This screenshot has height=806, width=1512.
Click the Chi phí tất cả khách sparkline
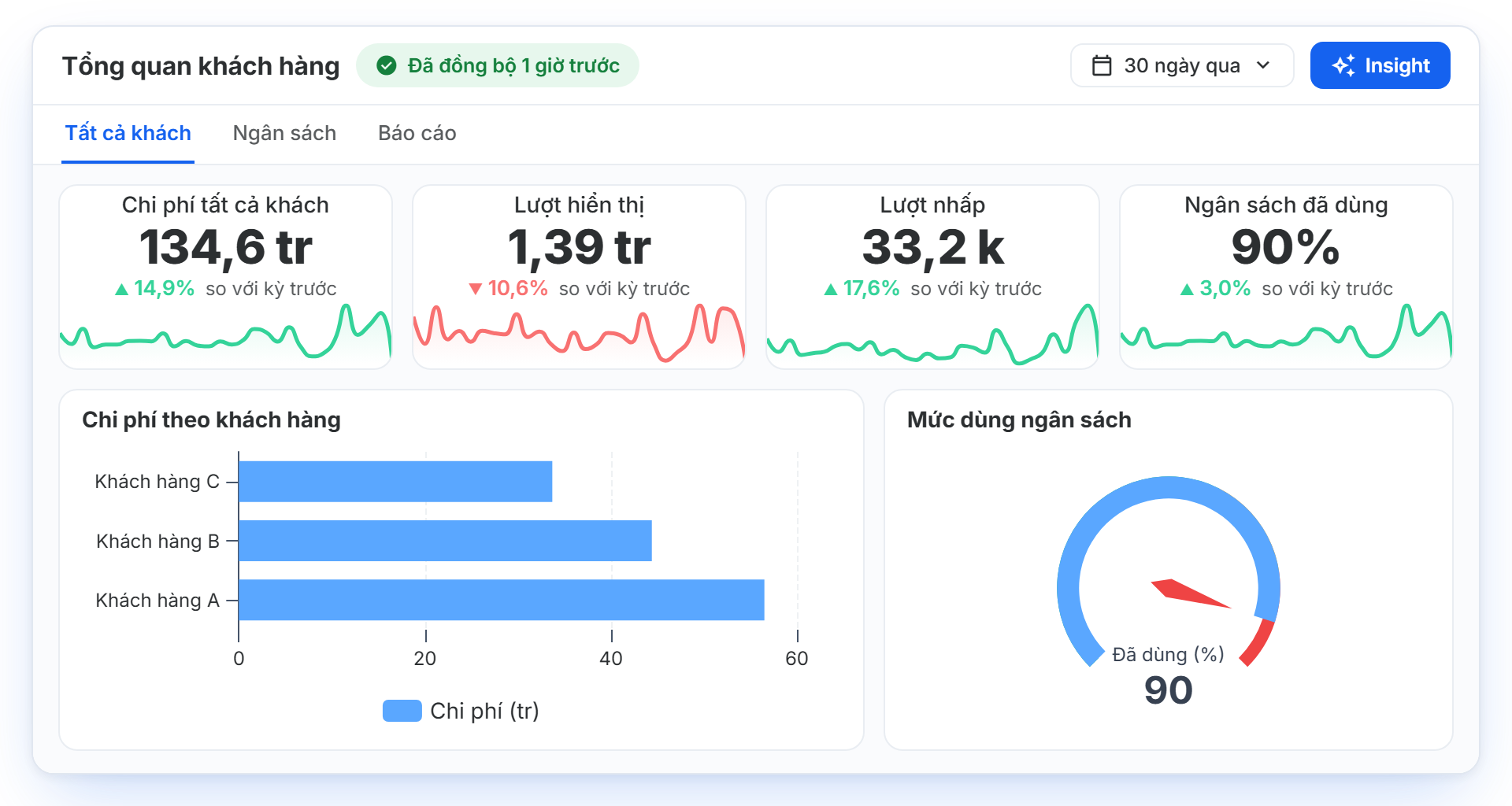tap(226, 335)
